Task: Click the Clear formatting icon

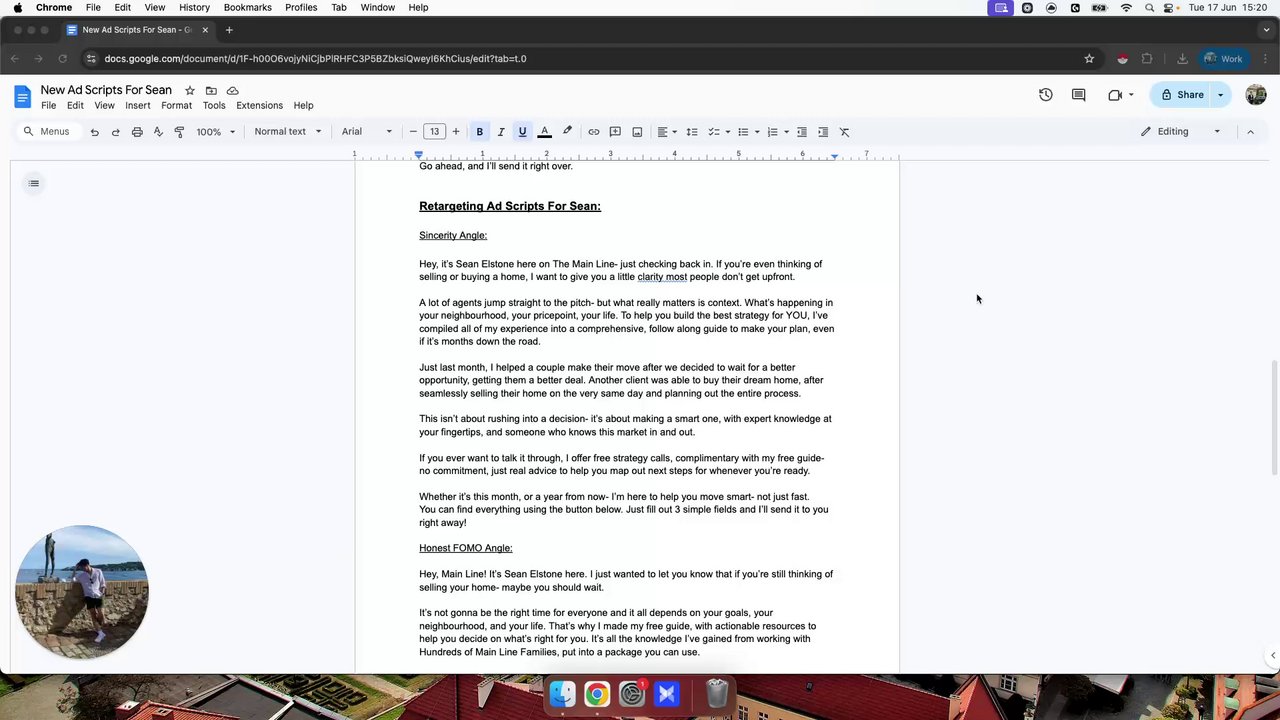Action: (844, 132)
